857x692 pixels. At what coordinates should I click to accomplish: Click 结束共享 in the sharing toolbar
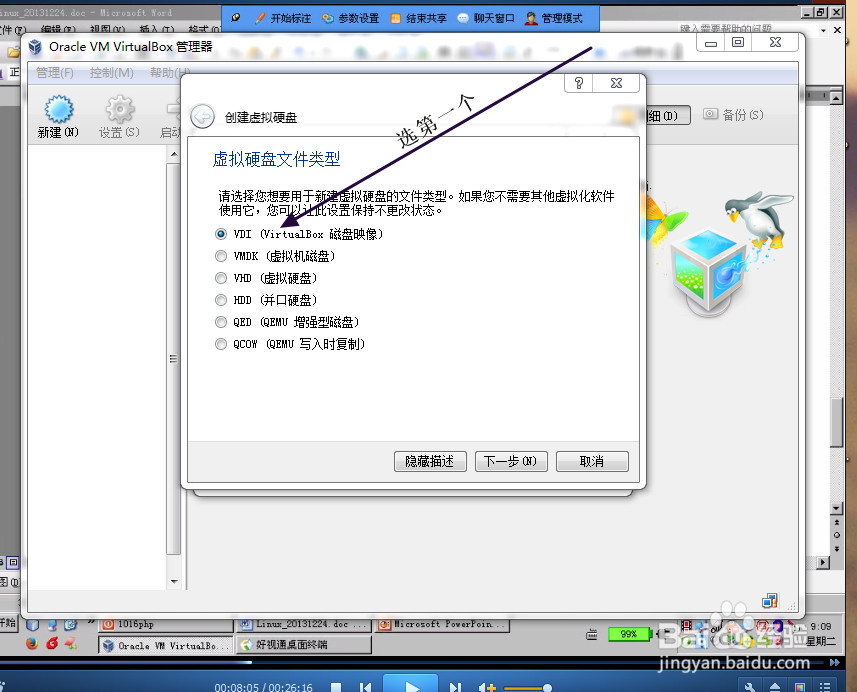pos(419,19)
